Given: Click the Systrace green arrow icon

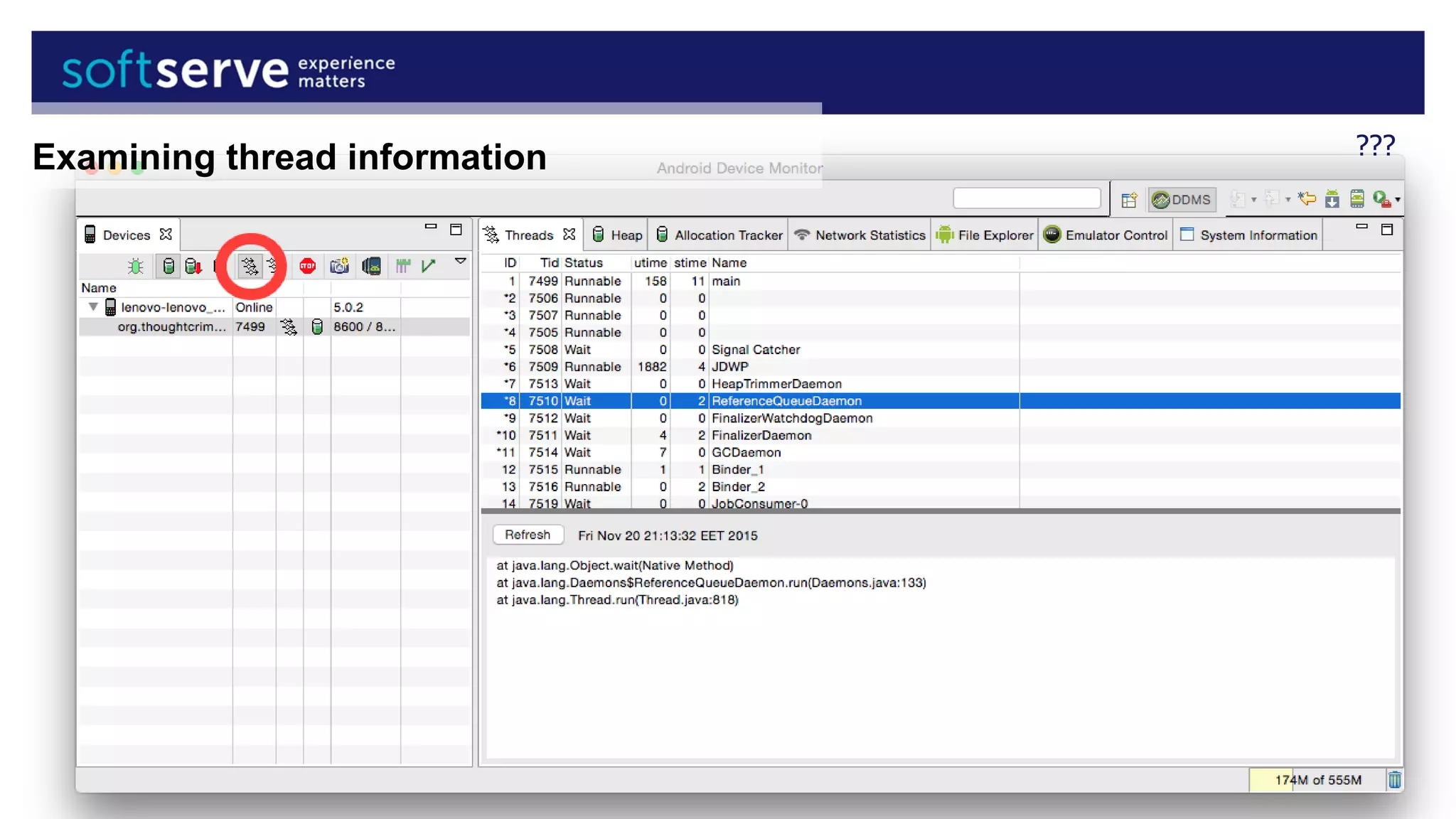Looking at the screenshot, I should tap(428, 266).
